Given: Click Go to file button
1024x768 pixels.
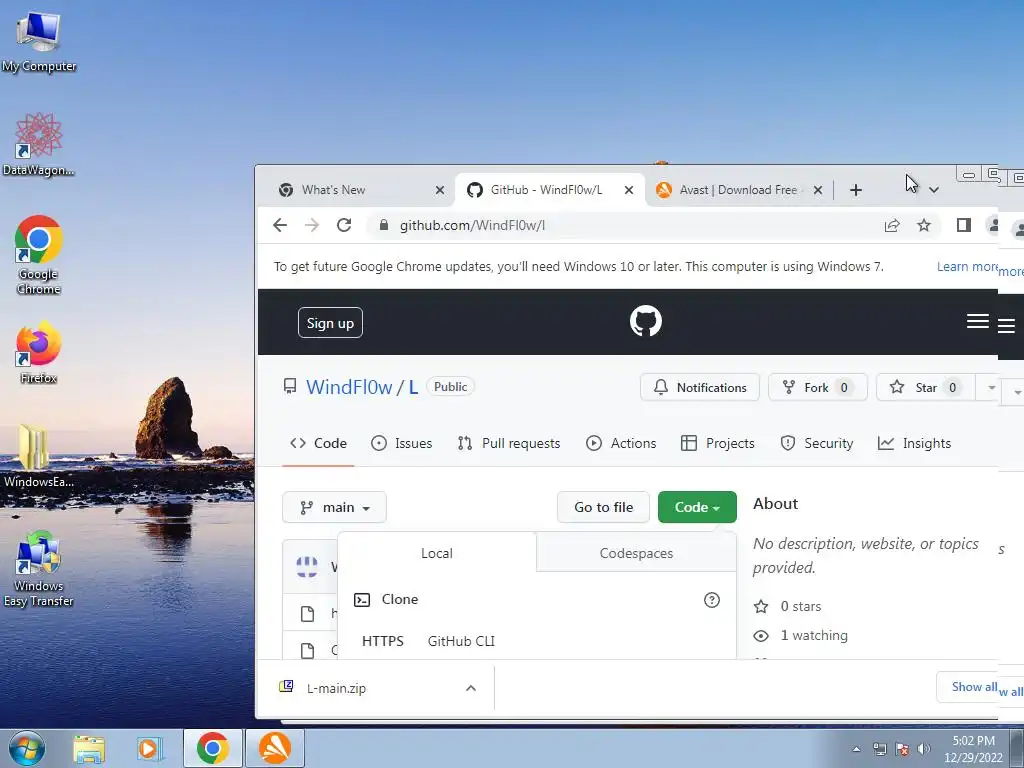Looking at the screenshot, I should tap(603, 507).
